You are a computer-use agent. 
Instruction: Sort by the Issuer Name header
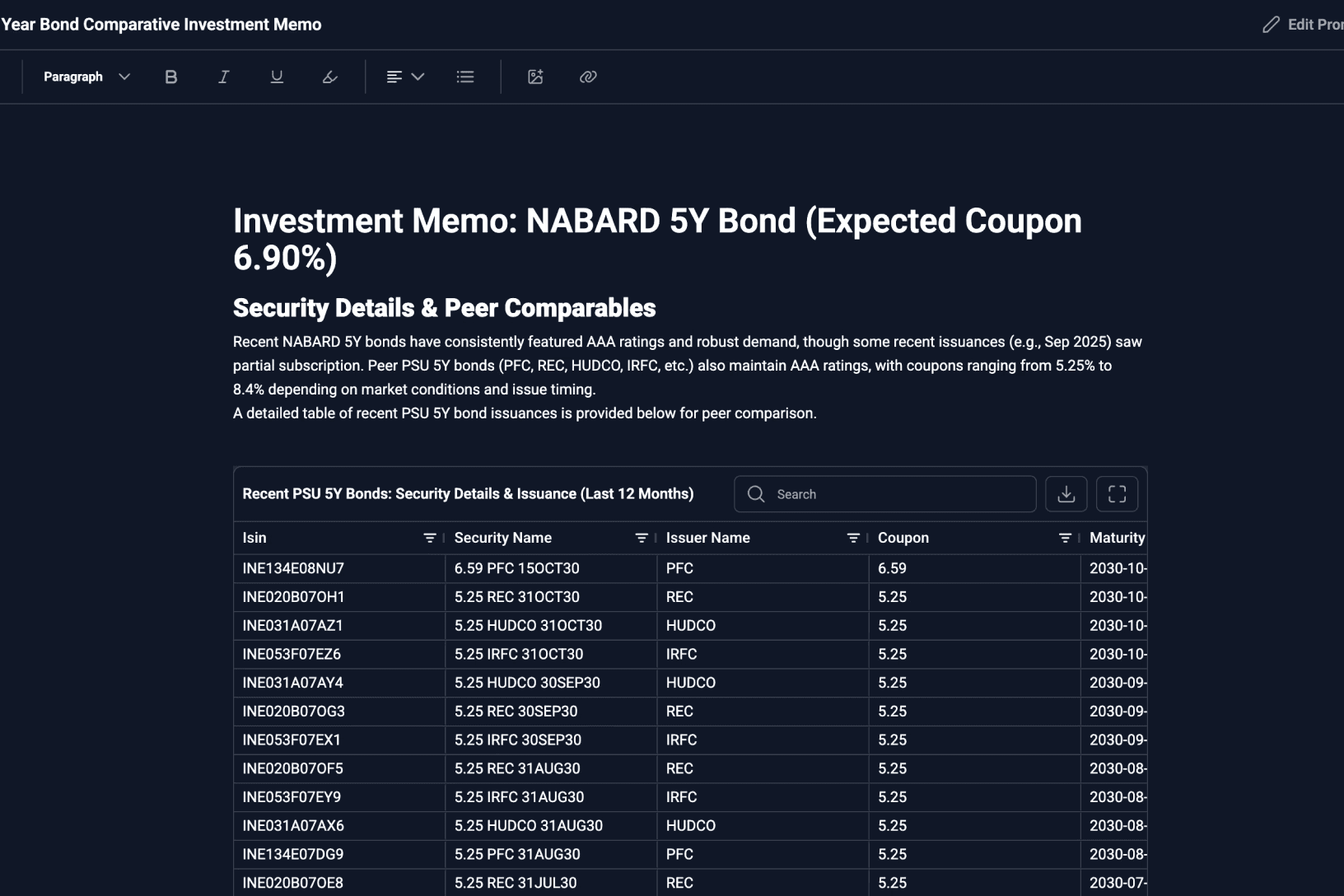coord(708,538)
